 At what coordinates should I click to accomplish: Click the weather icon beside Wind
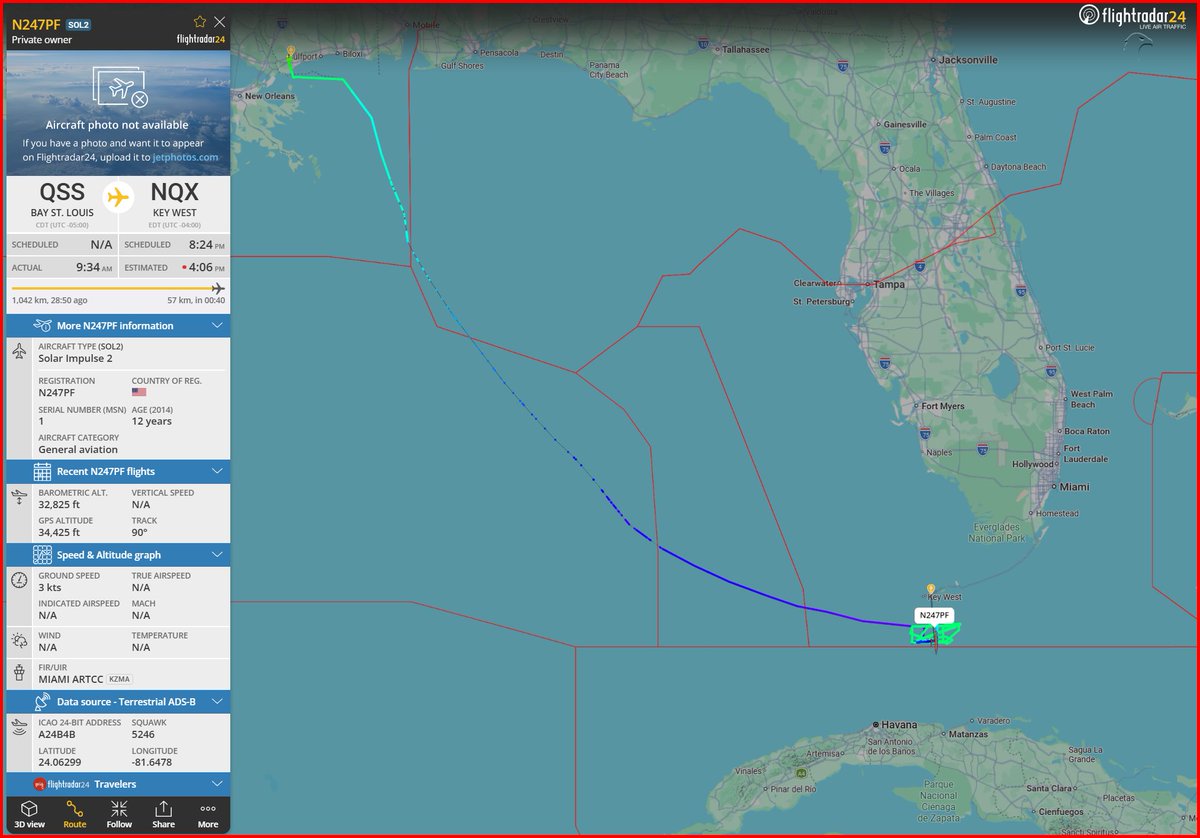[x=19, y=641]
